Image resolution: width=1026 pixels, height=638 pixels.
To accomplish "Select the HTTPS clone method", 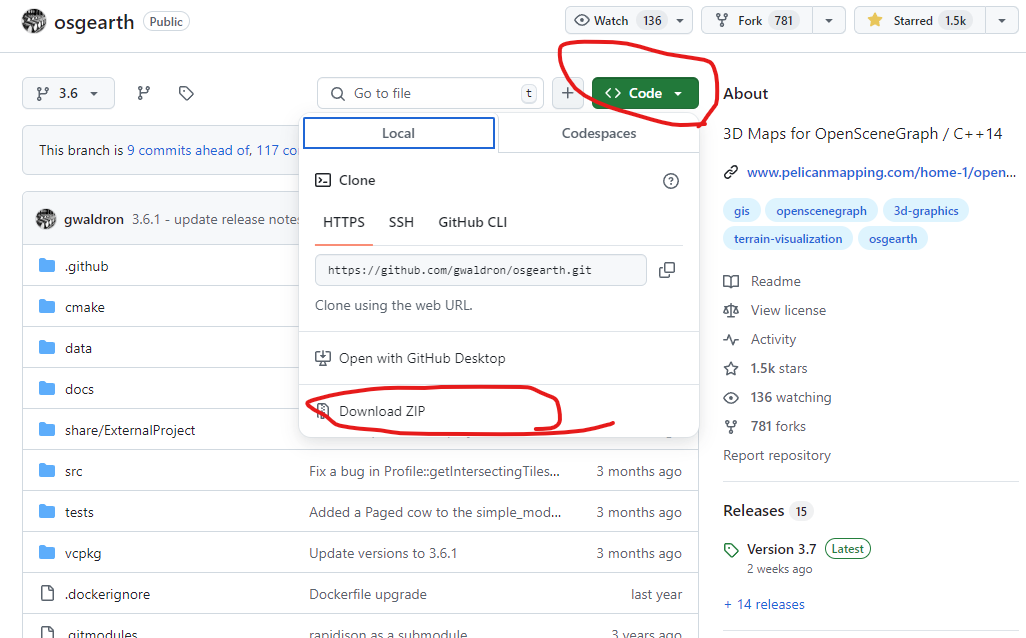I will pos(344,222).
